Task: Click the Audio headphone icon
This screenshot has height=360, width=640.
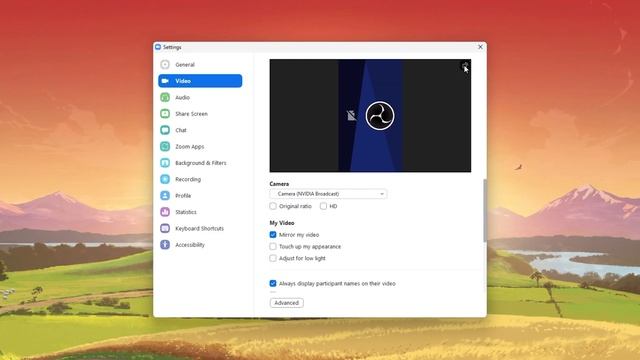Action: (165, 97)
